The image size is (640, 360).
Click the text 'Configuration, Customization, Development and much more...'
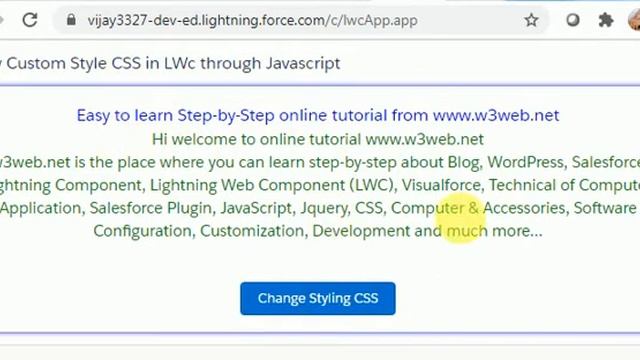click(x=318, y=231)
